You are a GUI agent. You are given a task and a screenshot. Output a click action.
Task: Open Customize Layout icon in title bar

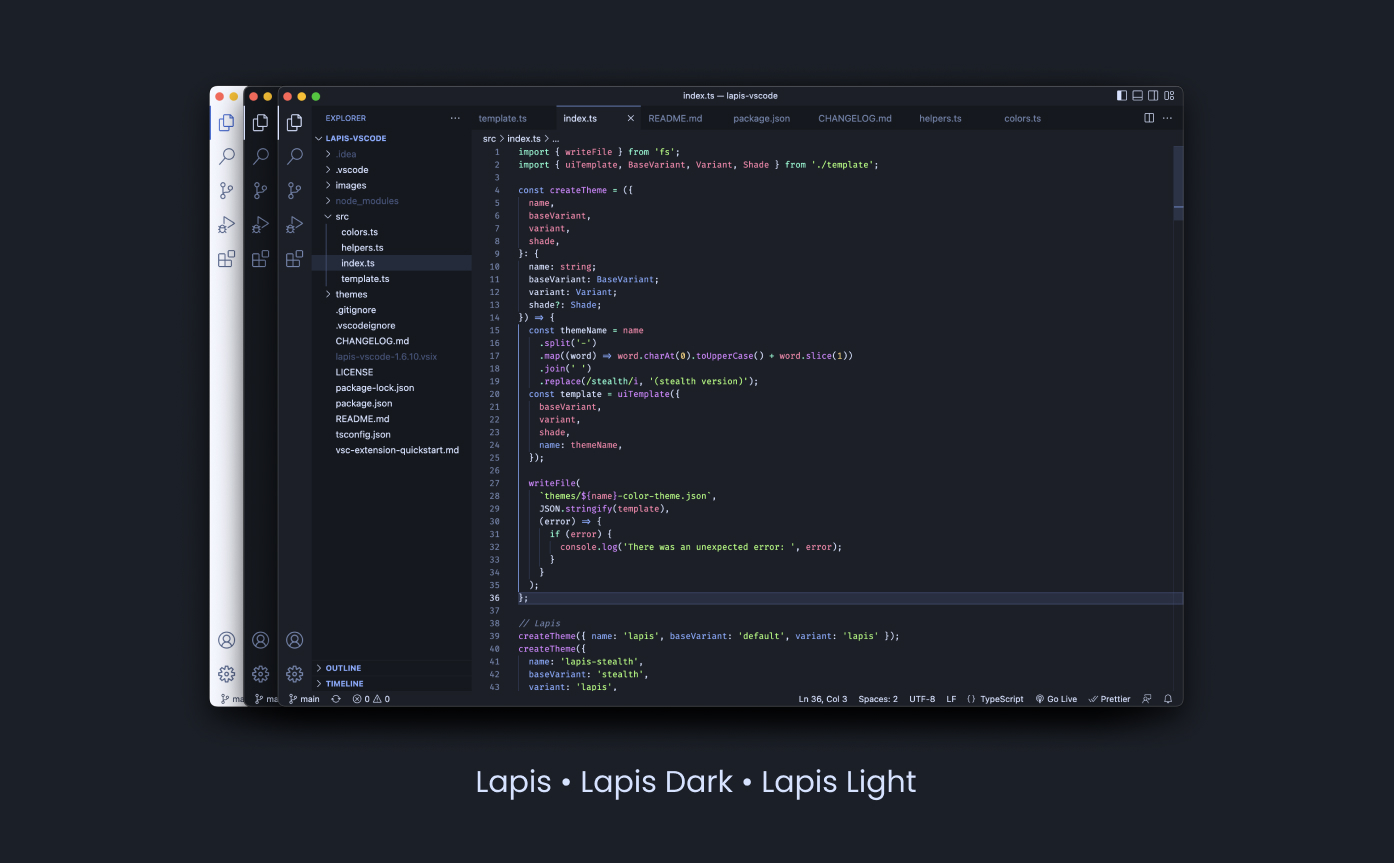(1169, 96)
